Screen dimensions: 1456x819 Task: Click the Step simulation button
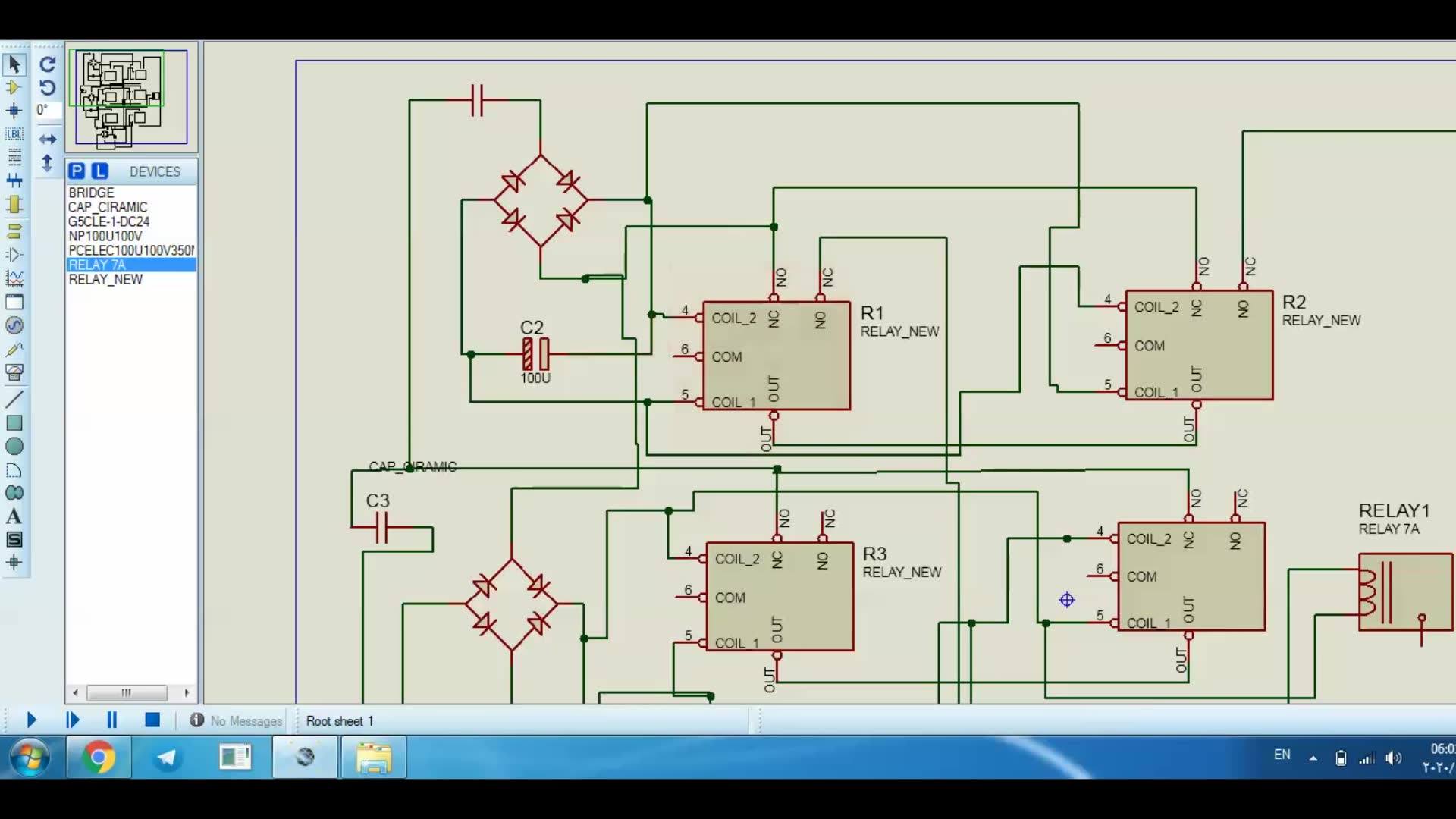coord(73,720)
